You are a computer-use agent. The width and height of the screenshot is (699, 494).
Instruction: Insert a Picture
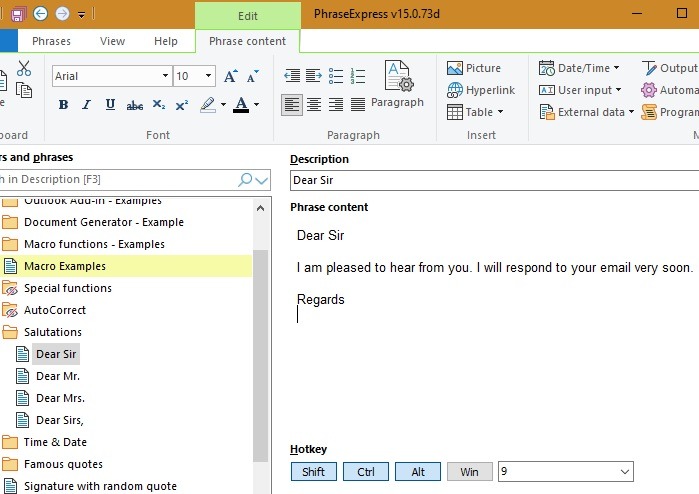[474, 68]
